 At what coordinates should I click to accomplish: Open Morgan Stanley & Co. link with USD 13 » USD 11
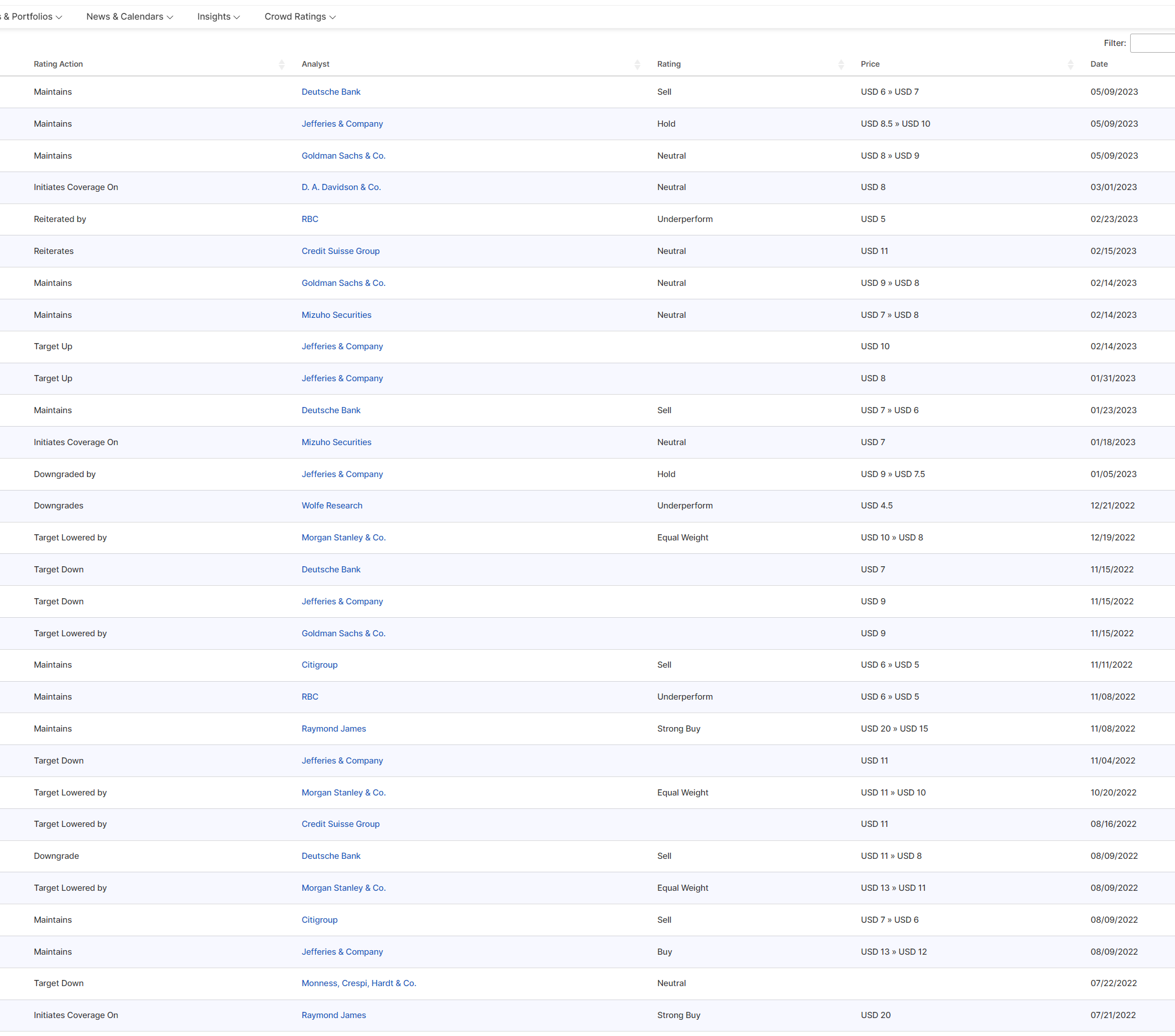tap(343, 888)
